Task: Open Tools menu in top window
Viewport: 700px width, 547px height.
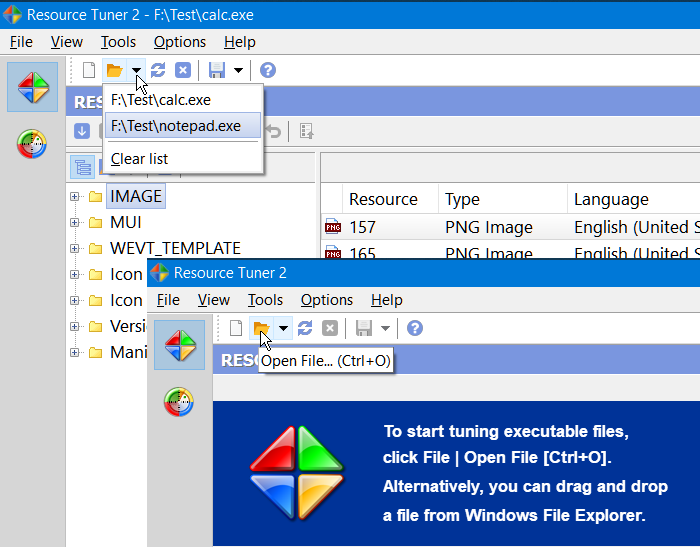Action: (x=118, y=42)
